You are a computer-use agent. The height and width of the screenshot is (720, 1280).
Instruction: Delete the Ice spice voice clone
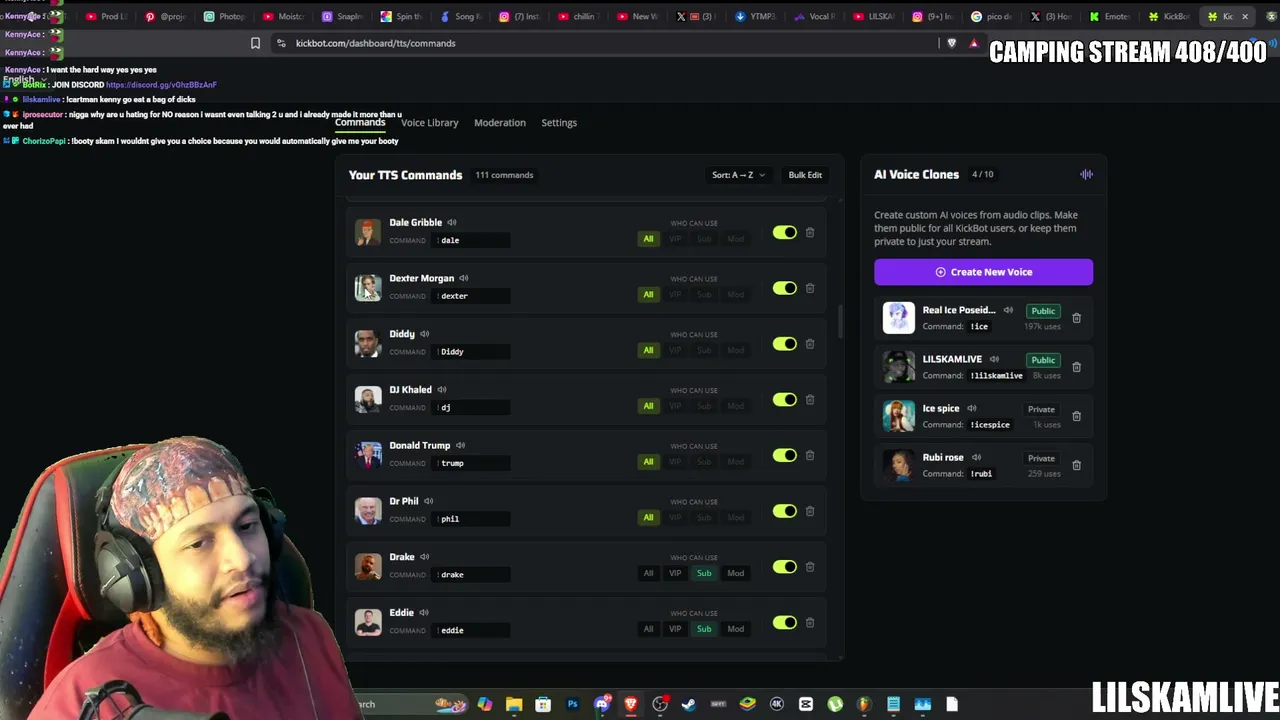tap(1077, 416)
